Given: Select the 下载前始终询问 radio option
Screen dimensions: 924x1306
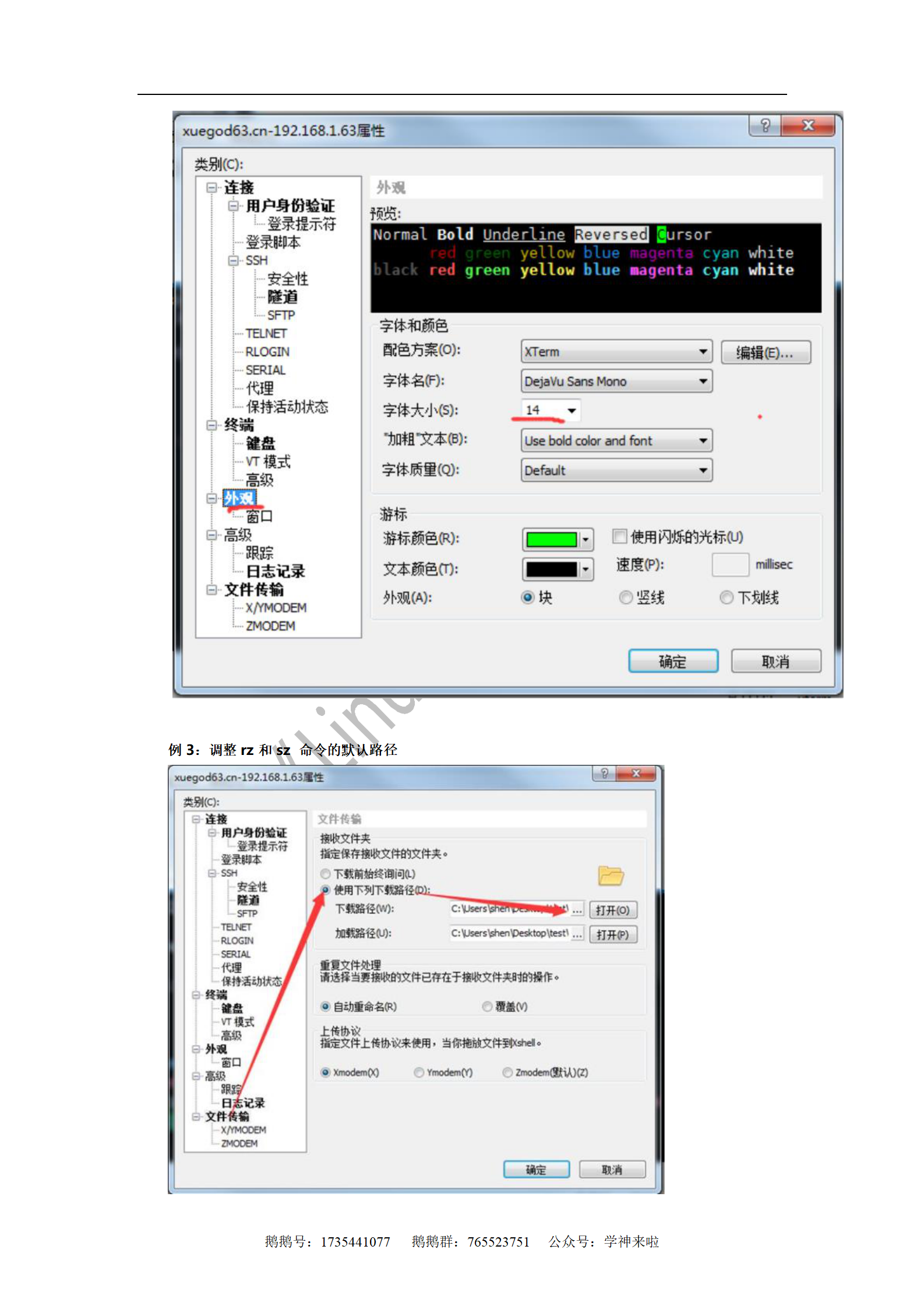Looking at the screenshot, I should tap(326, 874).
